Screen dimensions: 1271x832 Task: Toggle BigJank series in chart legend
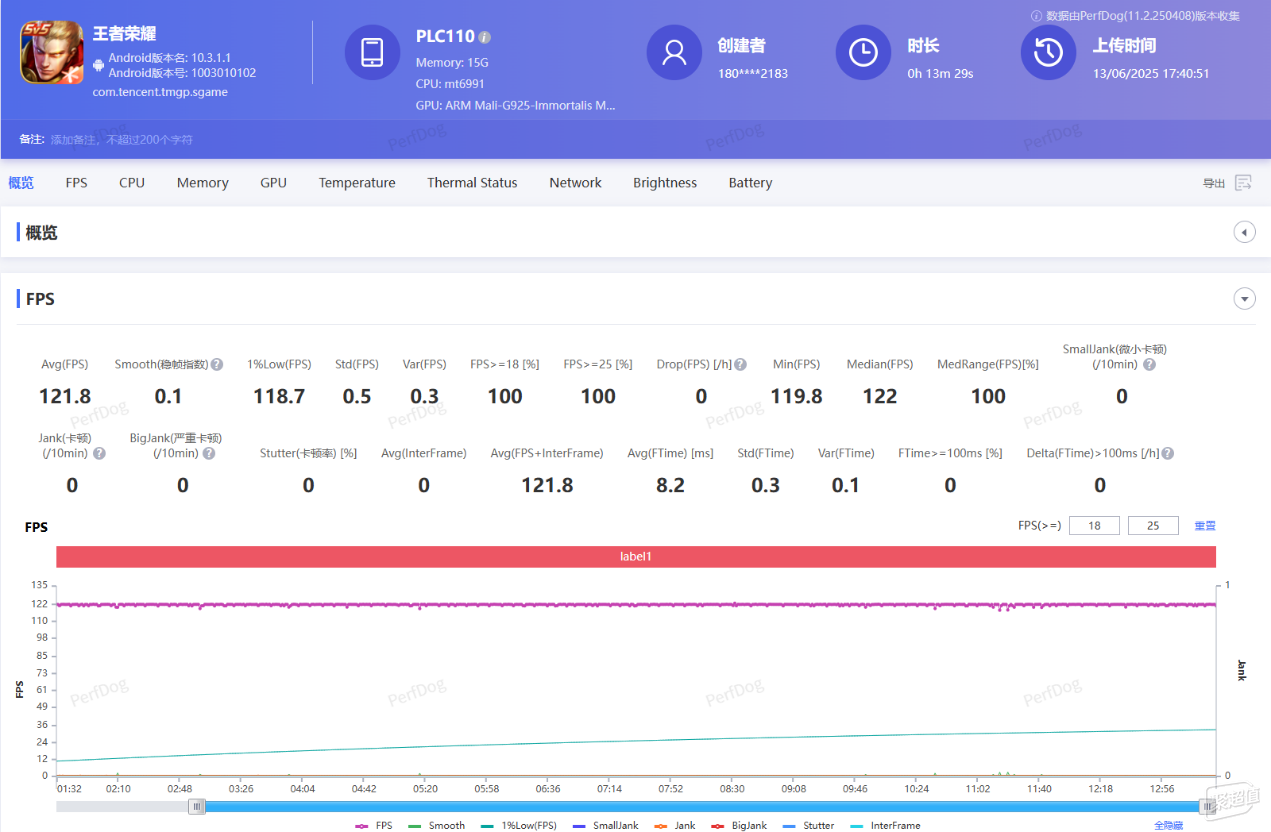point(738,826)
